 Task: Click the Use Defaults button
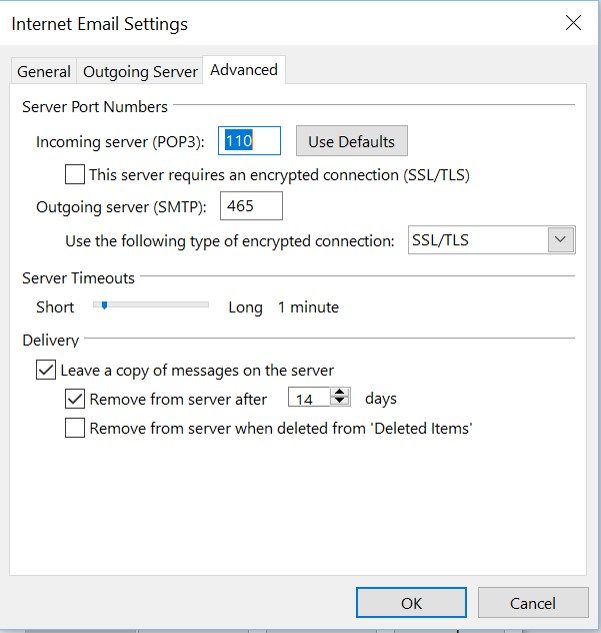pyautogui.click(x=352, y=141)
